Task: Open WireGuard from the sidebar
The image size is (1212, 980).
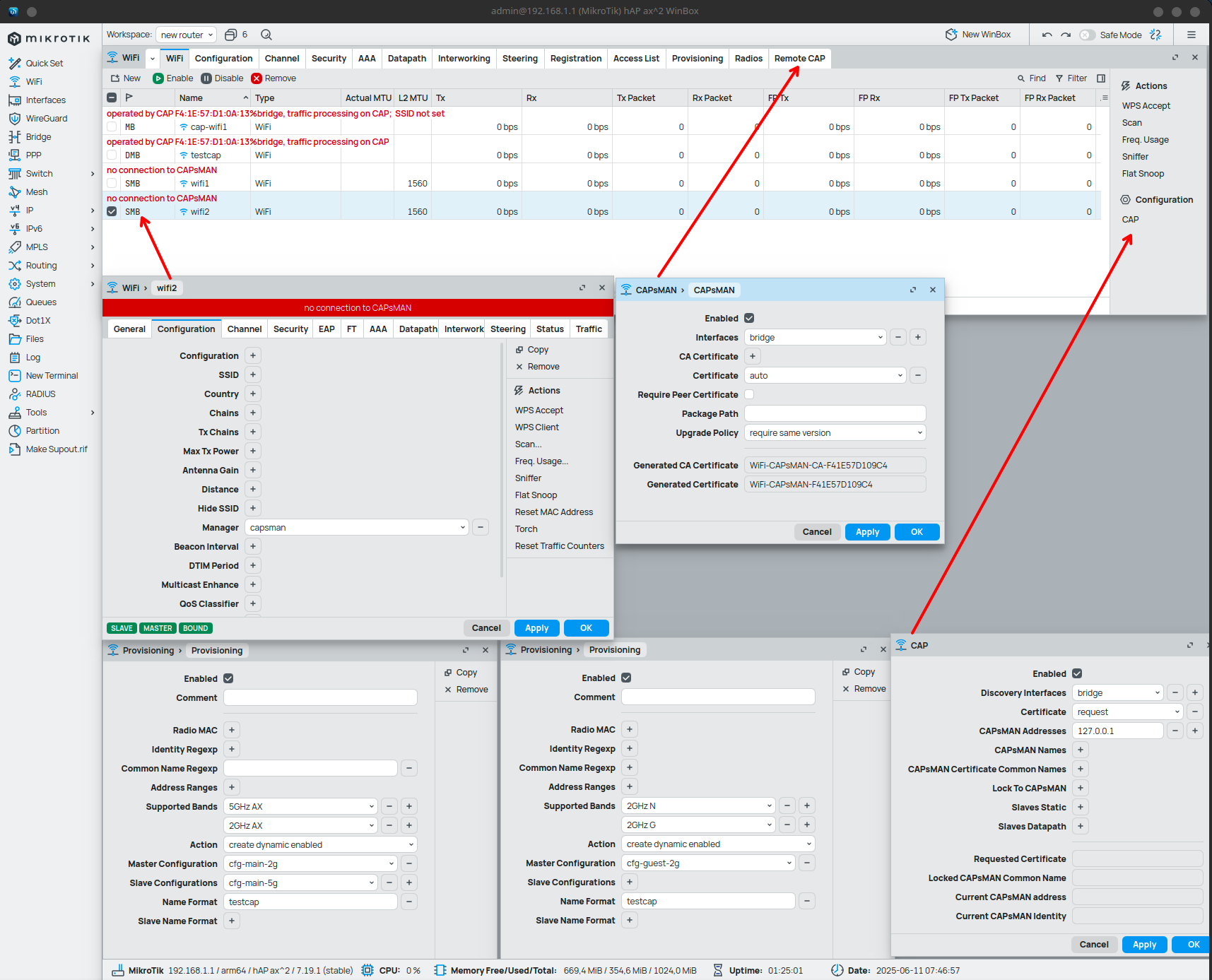Action: [47, 119]
